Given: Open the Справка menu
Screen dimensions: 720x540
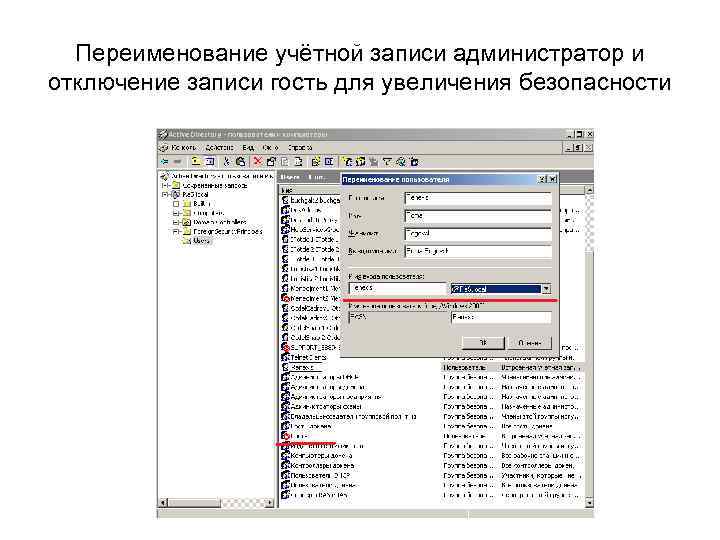Looking at the screenshot, I should point(300,148).
